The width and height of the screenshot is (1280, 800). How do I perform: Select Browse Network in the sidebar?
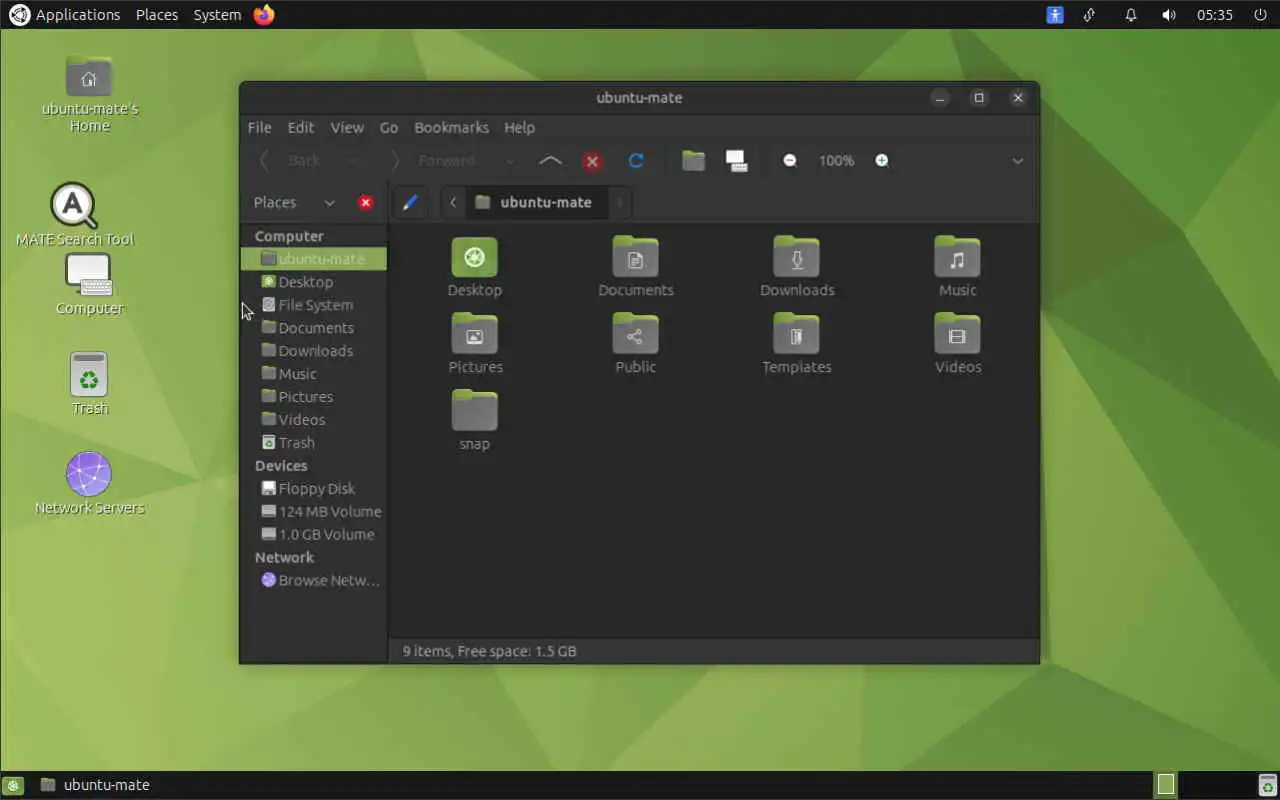point(314,581)
